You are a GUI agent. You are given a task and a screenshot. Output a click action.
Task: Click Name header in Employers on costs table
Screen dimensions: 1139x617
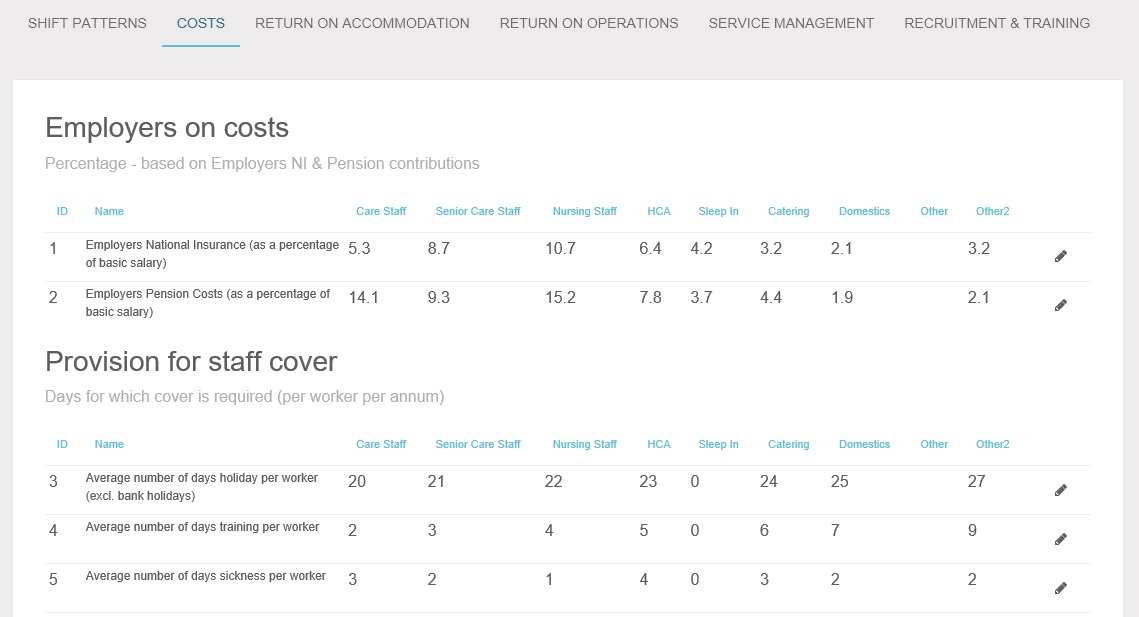pos(109,211)
